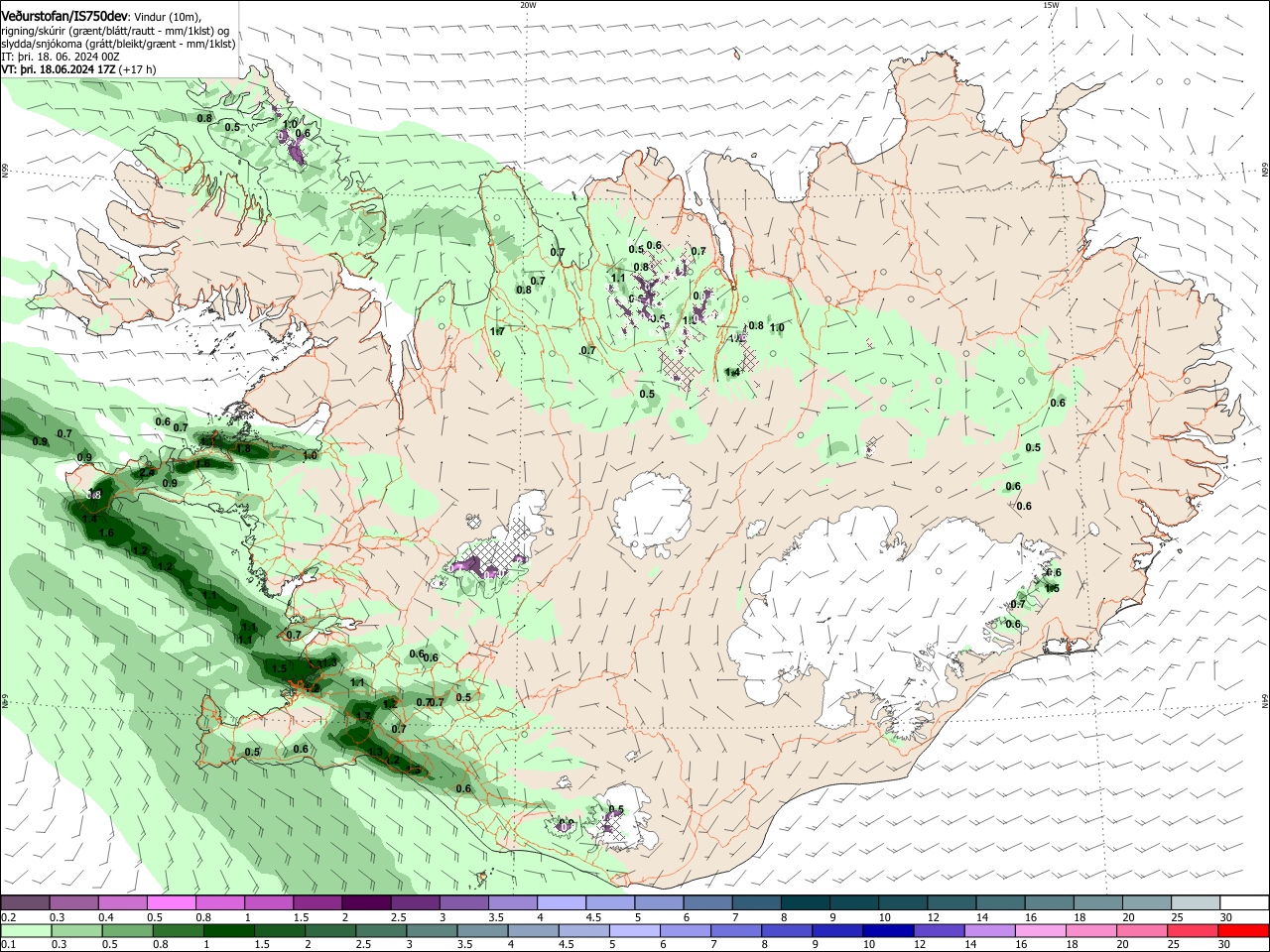Click the '(+17 h)' forecast offset text

tap(137, 69)
